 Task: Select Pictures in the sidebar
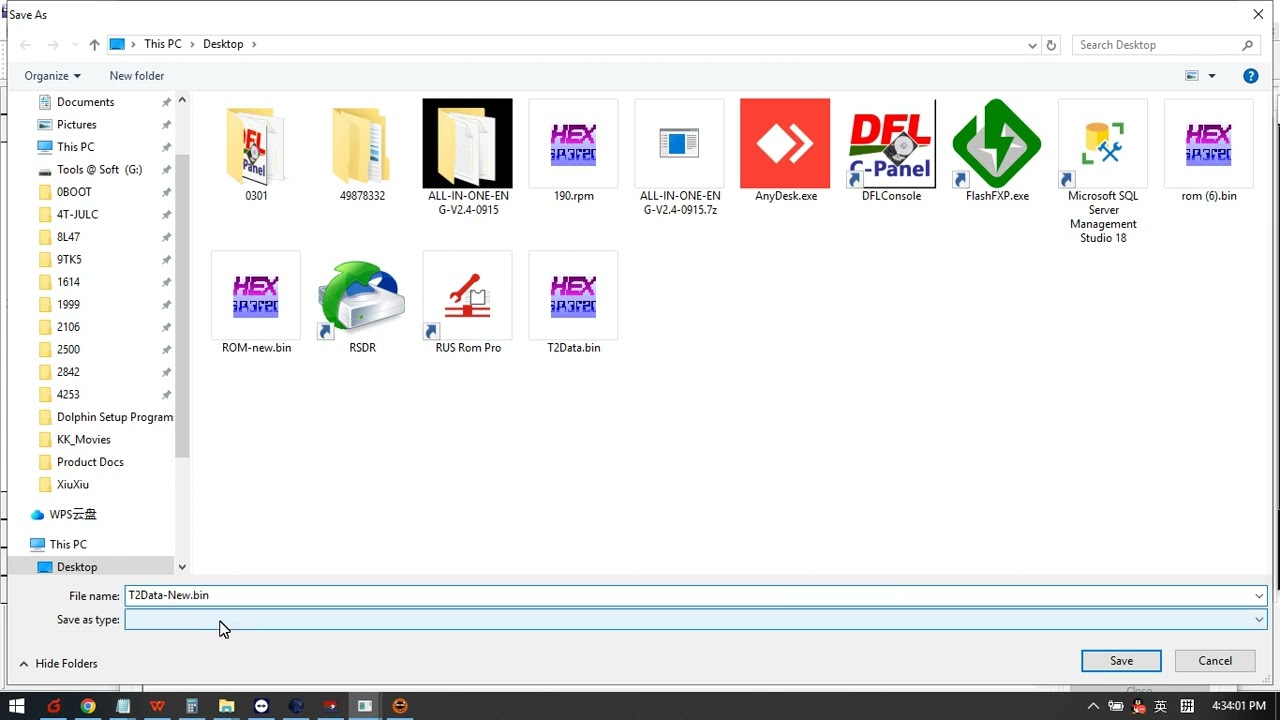coord(77,125)
